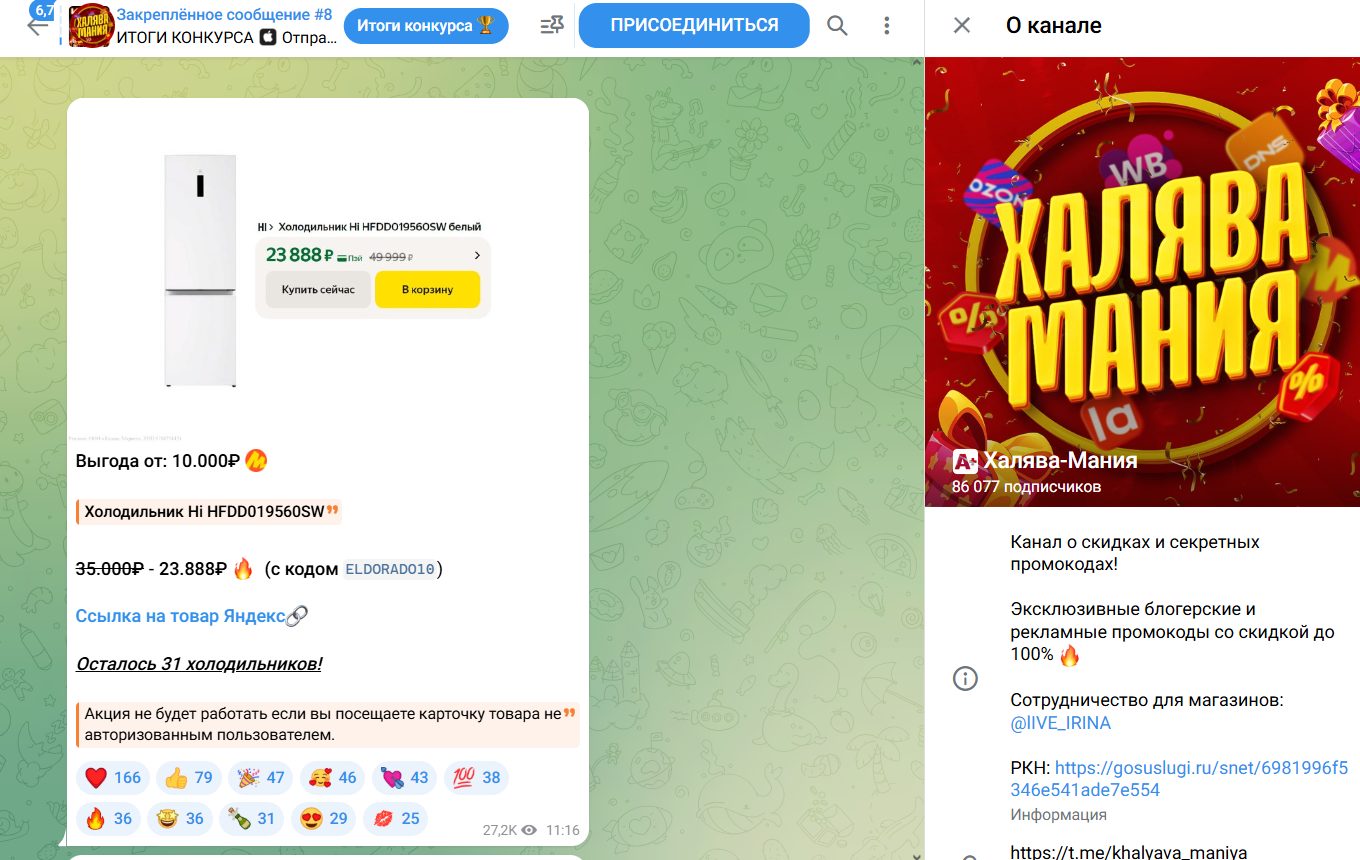Open the pinned messages list icon
The height and width of the screenshot is (860, 1360).
pyautogui.click(x=551, y=26)
